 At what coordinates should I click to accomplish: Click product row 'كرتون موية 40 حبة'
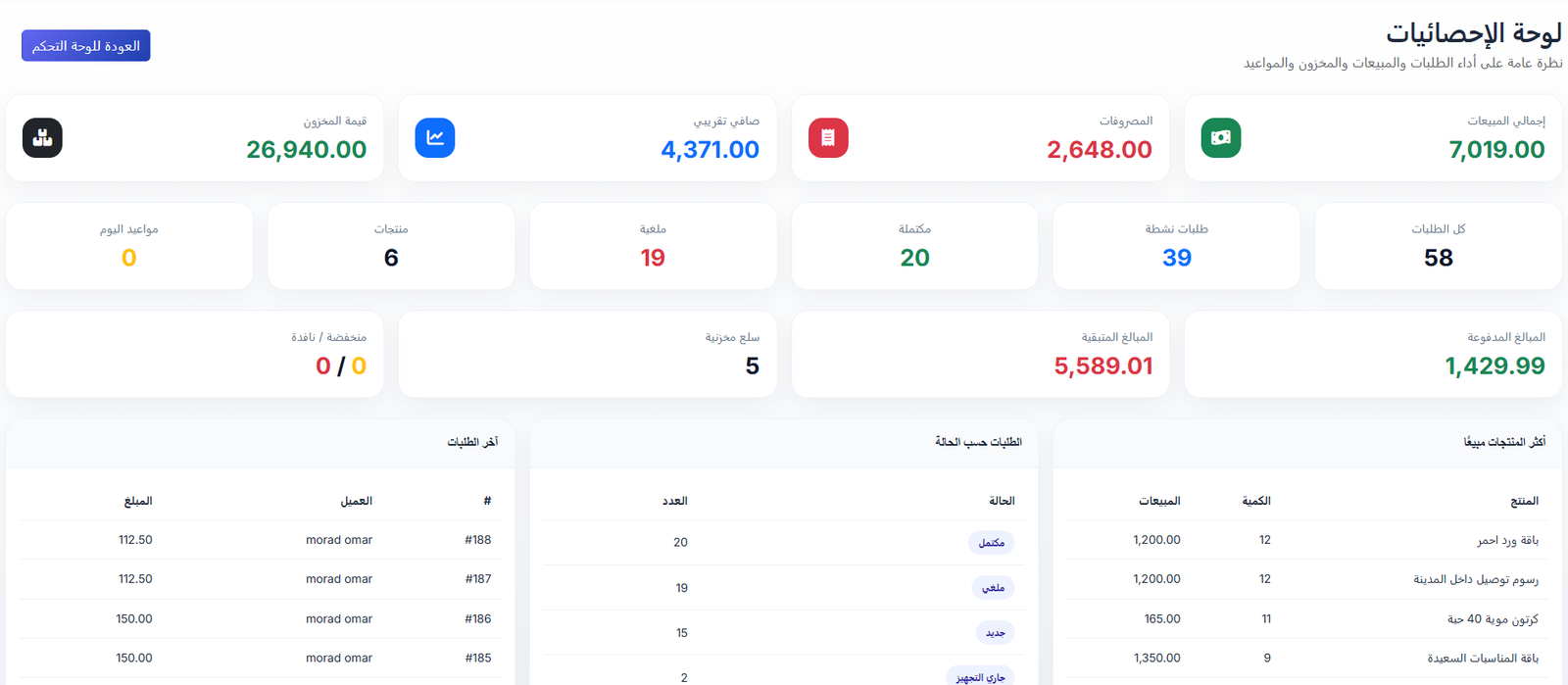(x=1307, y=619)
